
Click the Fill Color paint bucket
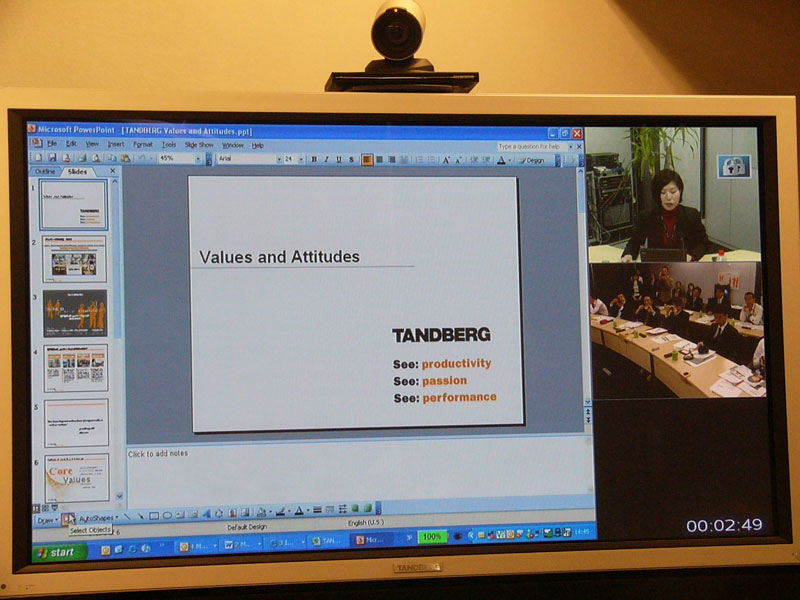[262, 512]
